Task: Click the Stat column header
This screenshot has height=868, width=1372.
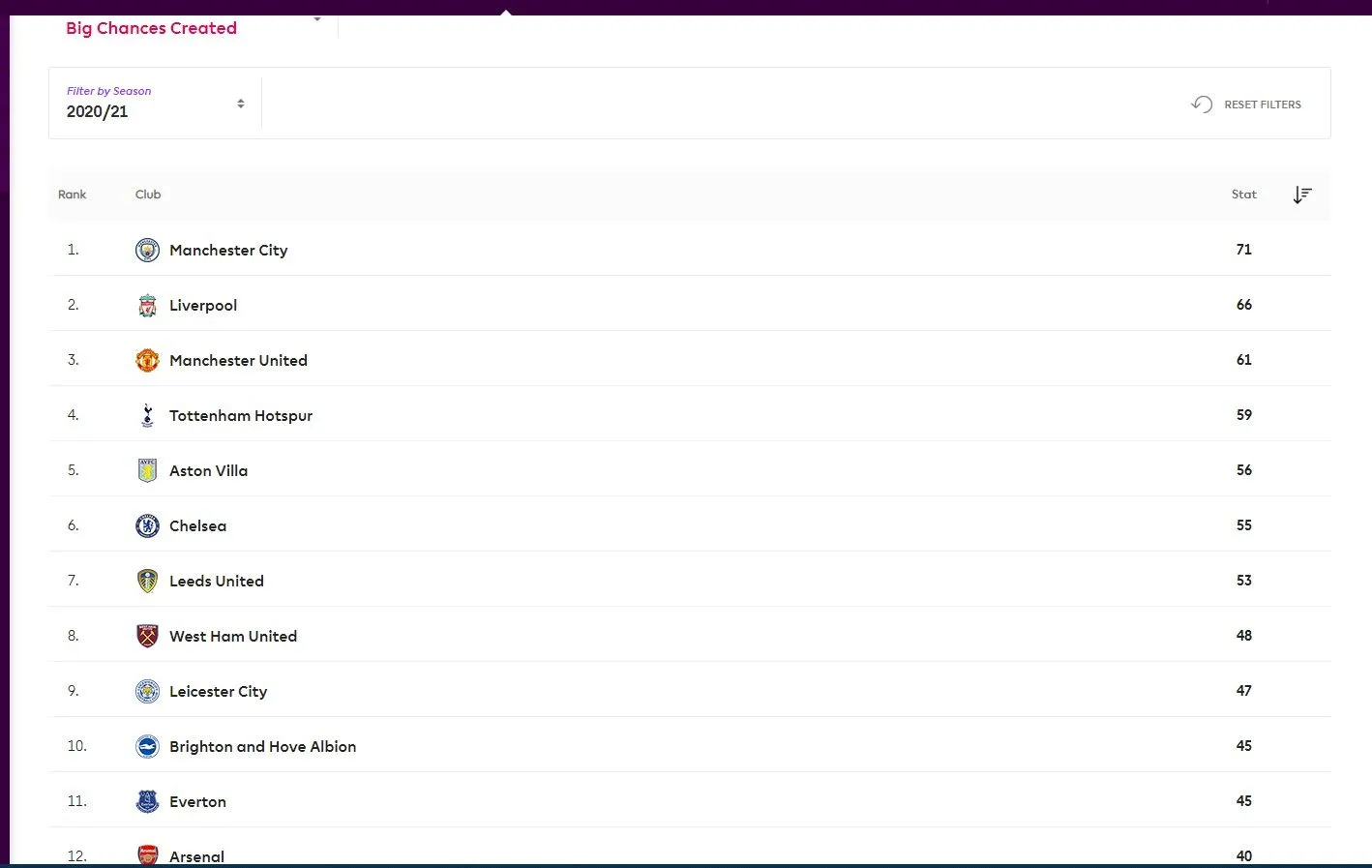Action: 1243,195
